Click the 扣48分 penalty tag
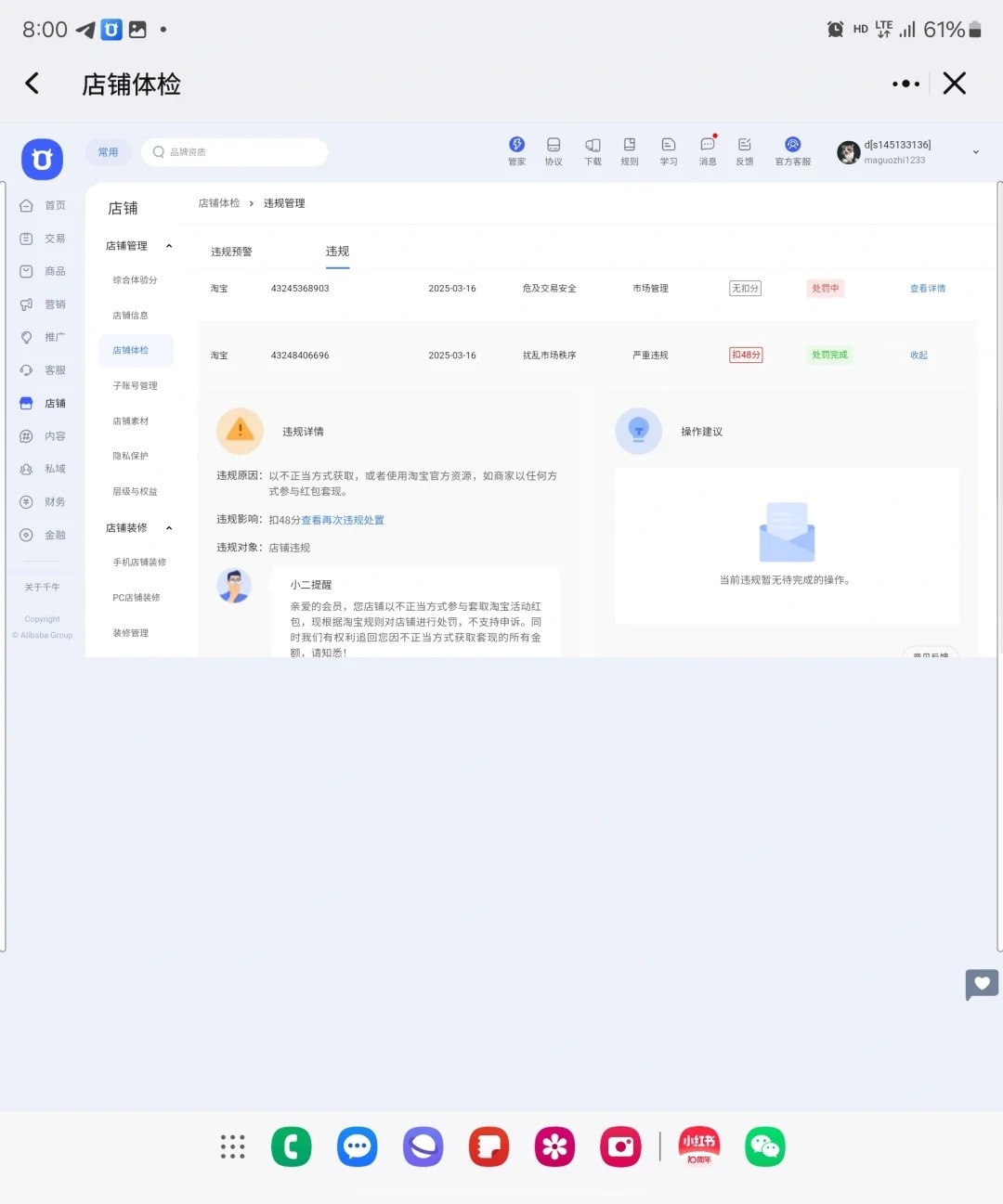The width and height of the screenshot is (1003, 1204). tap(746, 356)
